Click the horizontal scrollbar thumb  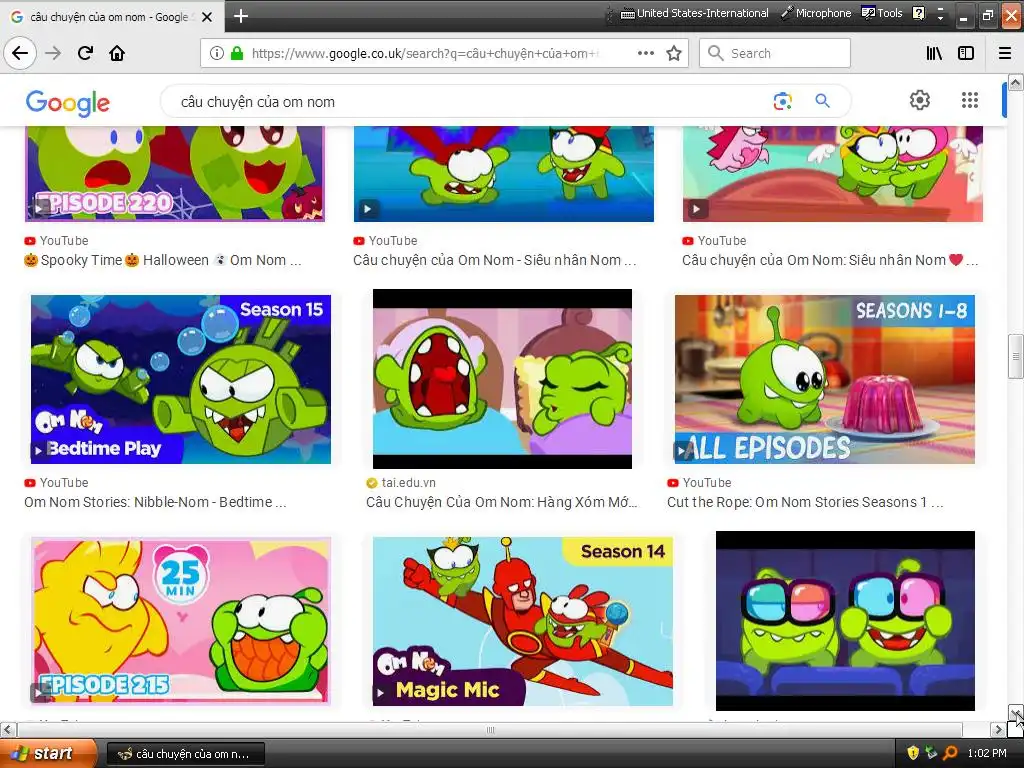point(490,729)
